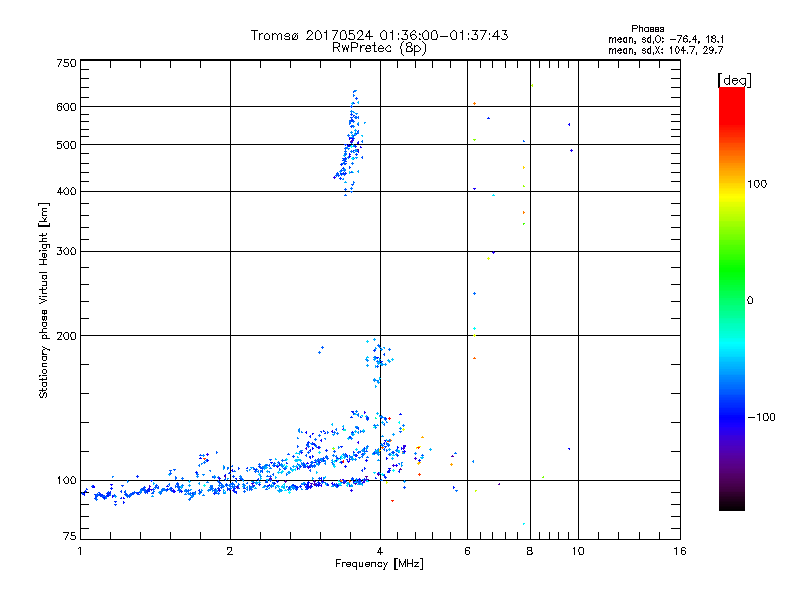Image resolution: width=800 pixels, height=600 pixels.
Task: Click the y-axis tick label '500'
Action: click(x=66, y=145)
